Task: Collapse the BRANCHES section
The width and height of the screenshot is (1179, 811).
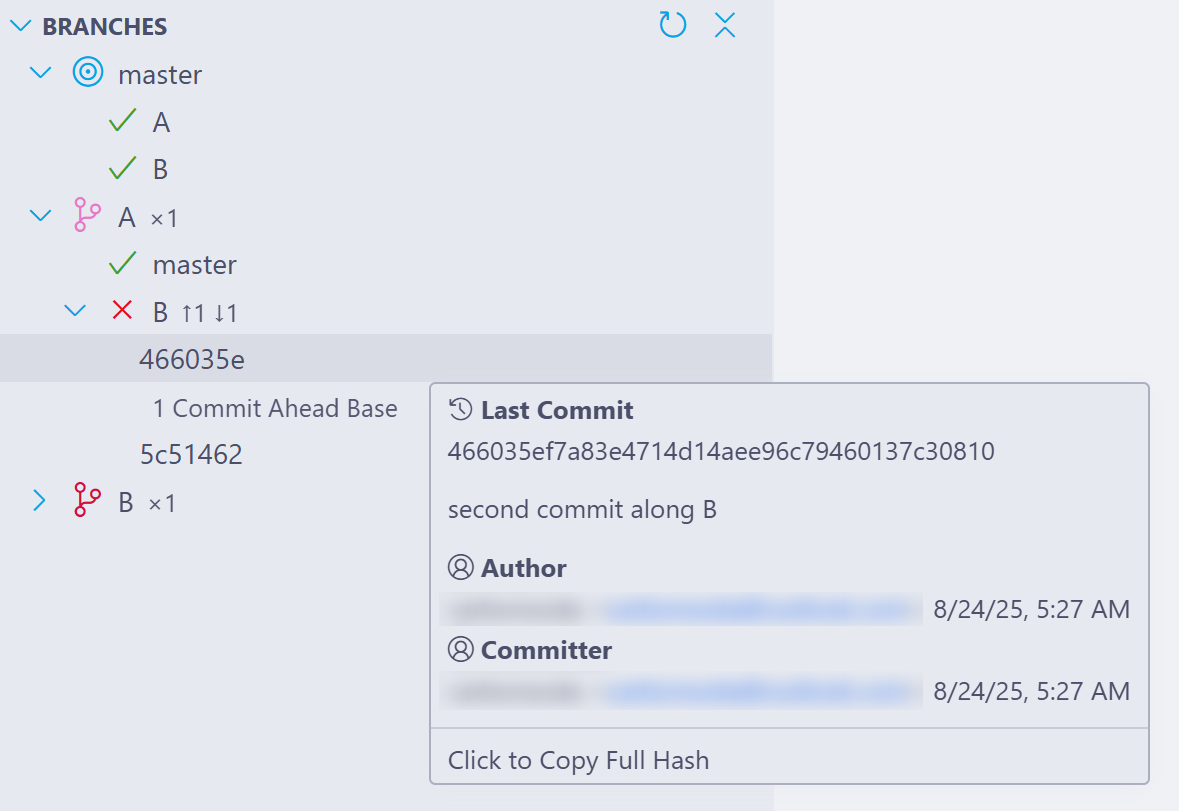Action: 20,27
